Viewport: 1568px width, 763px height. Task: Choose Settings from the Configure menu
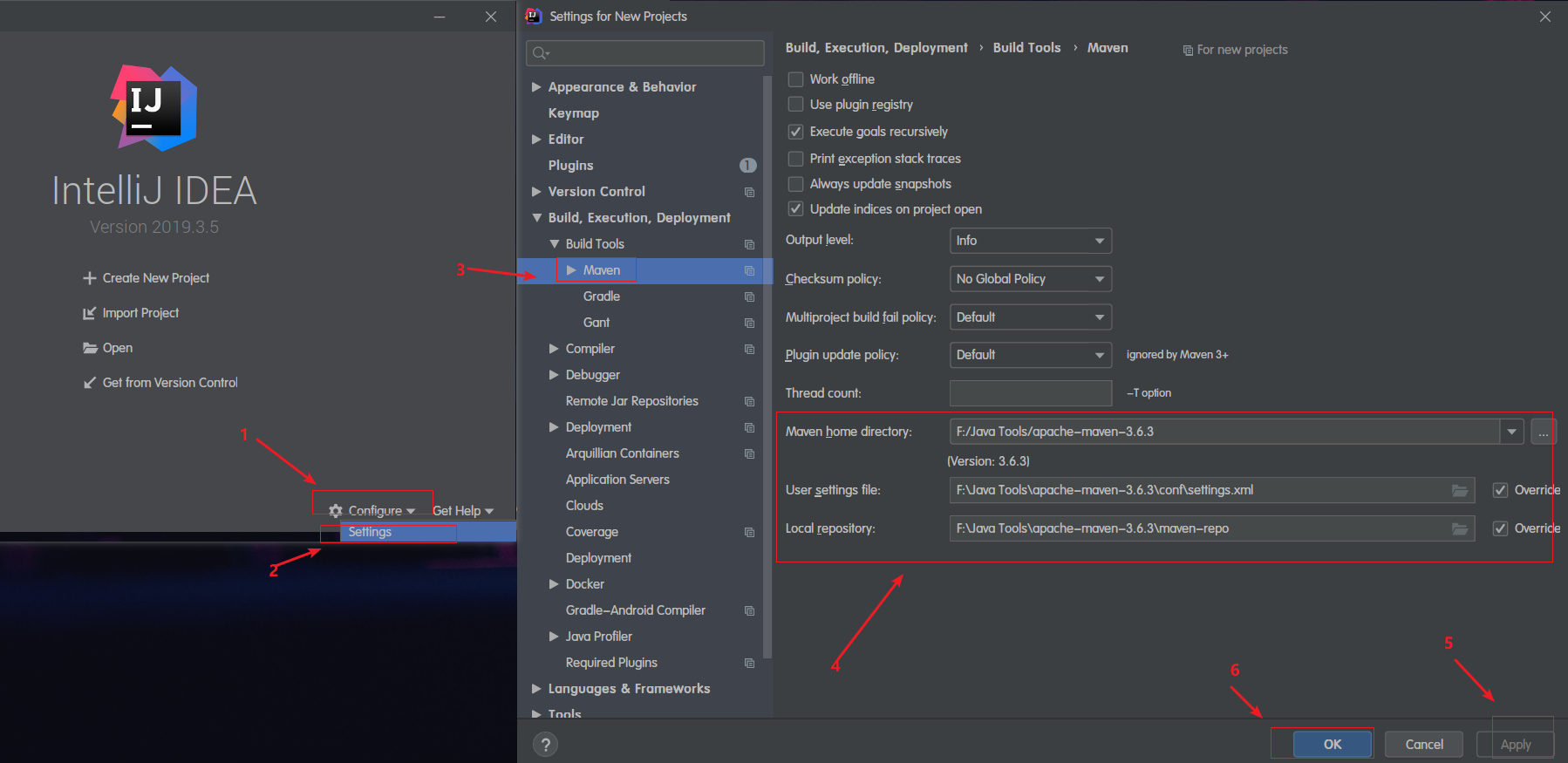[x=428, y=532]
